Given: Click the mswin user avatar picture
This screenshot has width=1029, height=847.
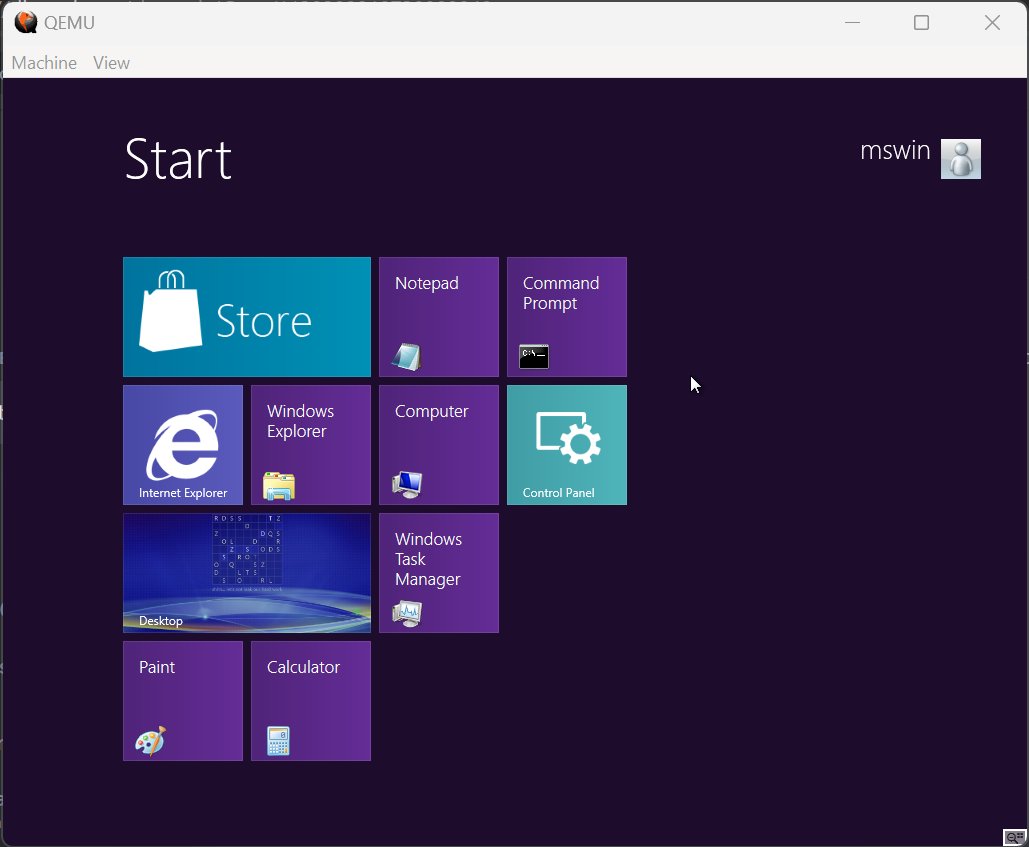Looking at the screenshot, I should (961, 159).
